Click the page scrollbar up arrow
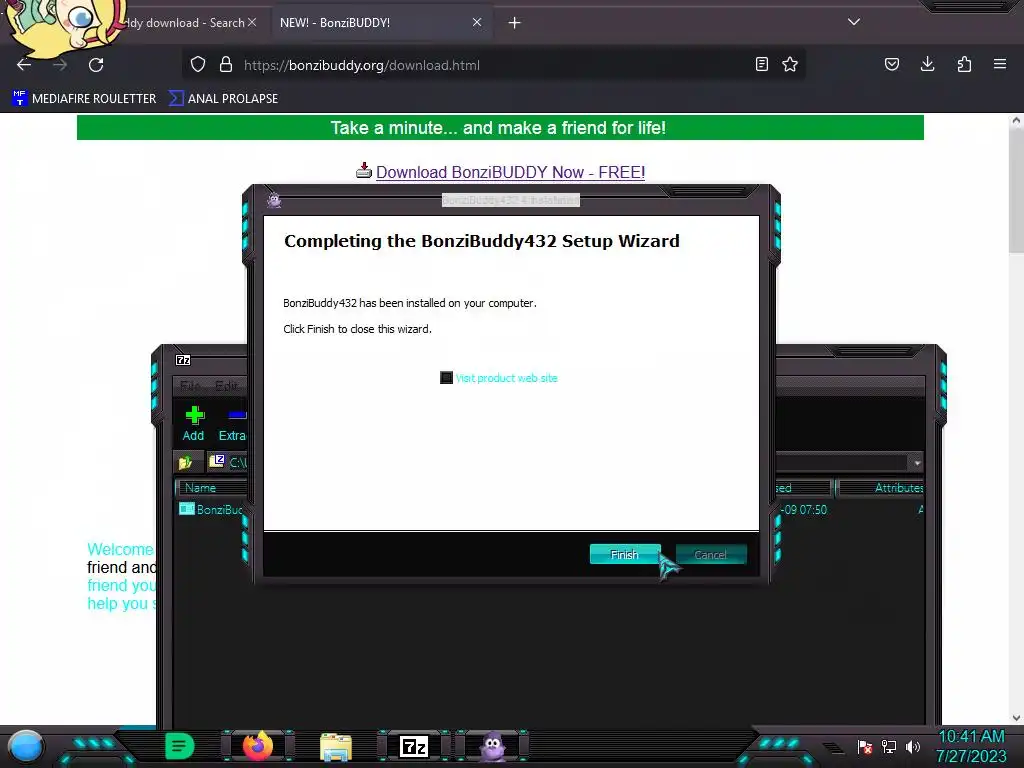 [1016, 120]
